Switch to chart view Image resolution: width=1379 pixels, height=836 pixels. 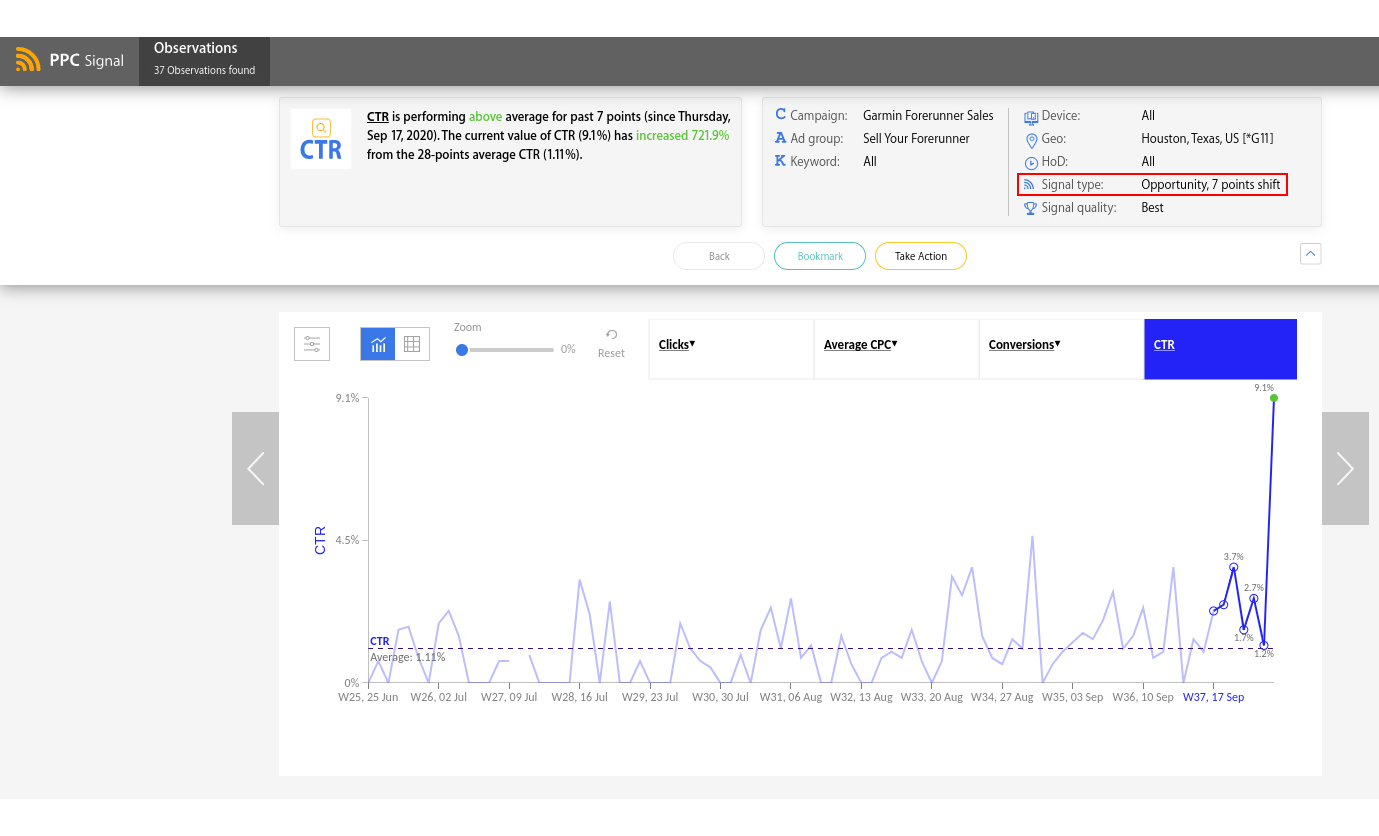tap(378, 344)
